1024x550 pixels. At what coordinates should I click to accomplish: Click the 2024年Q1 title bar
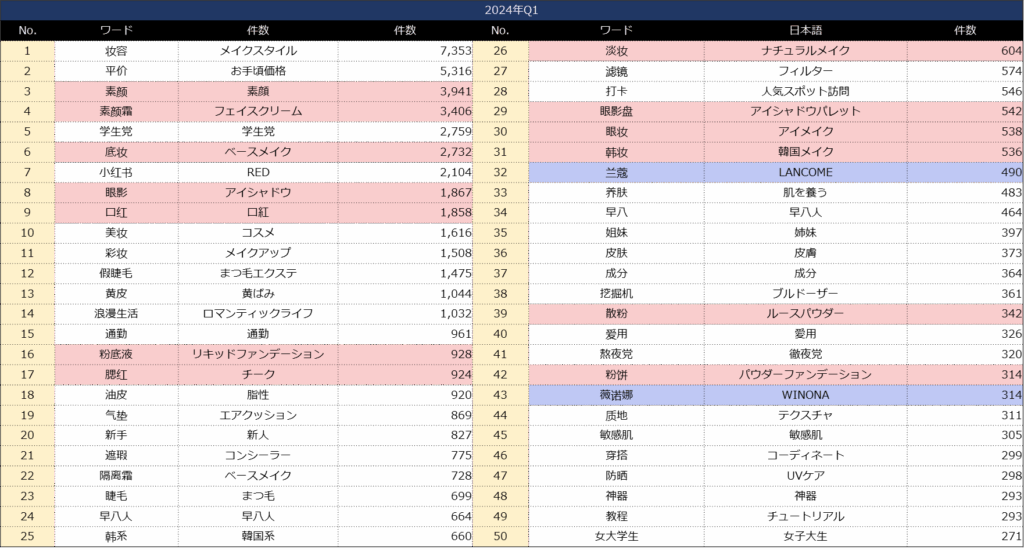tap(512, 9)
